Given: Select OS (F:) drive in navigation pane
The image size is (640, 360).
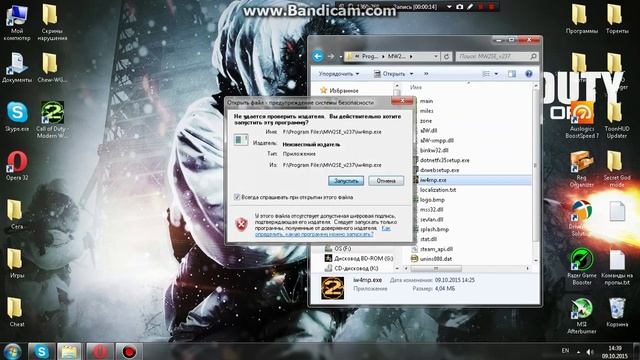Looking at the screenshot, I should coord(339,248).
